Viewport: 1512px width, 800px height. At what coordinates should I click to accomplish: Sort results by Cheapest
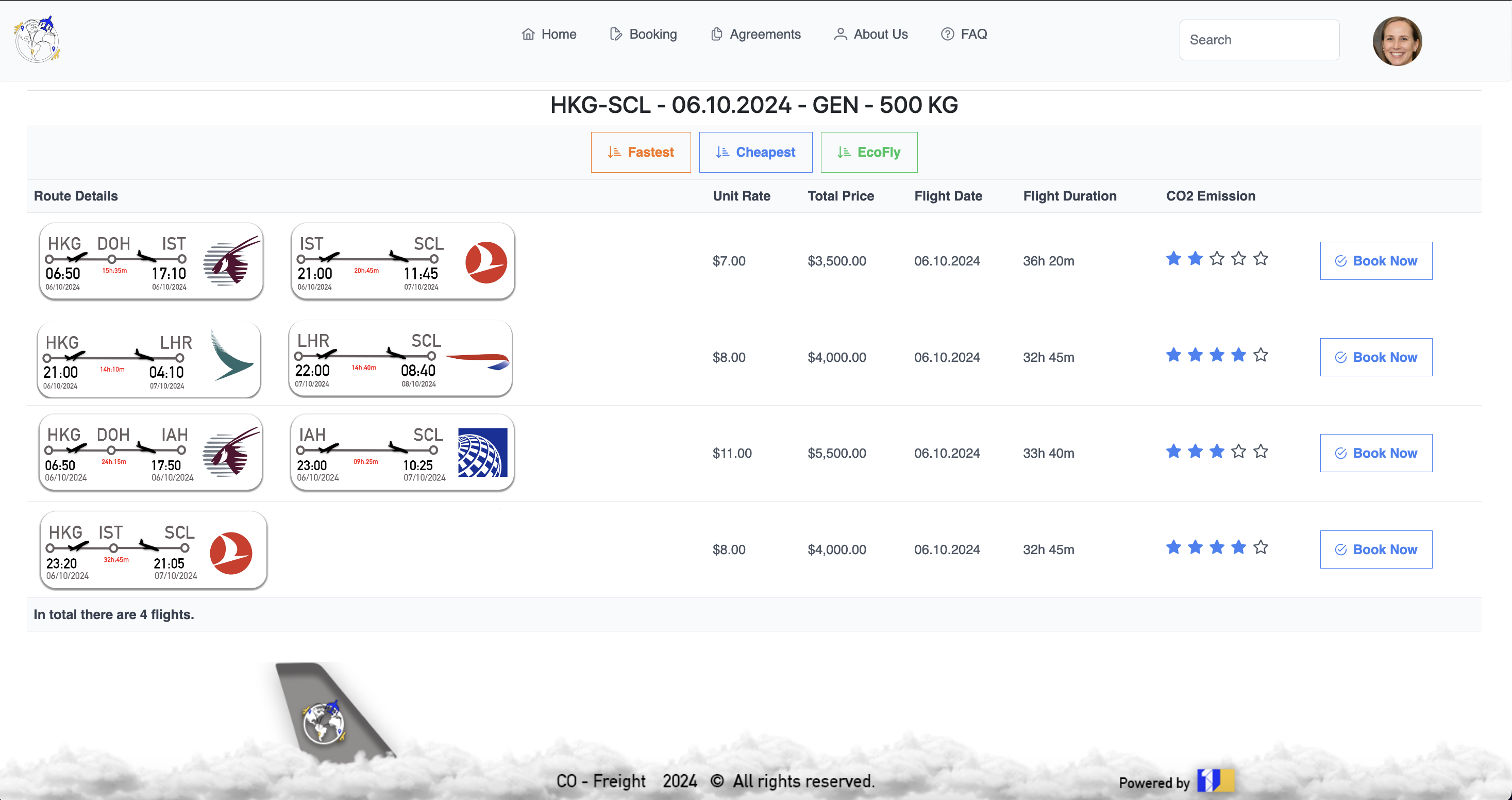pos(755,152)
